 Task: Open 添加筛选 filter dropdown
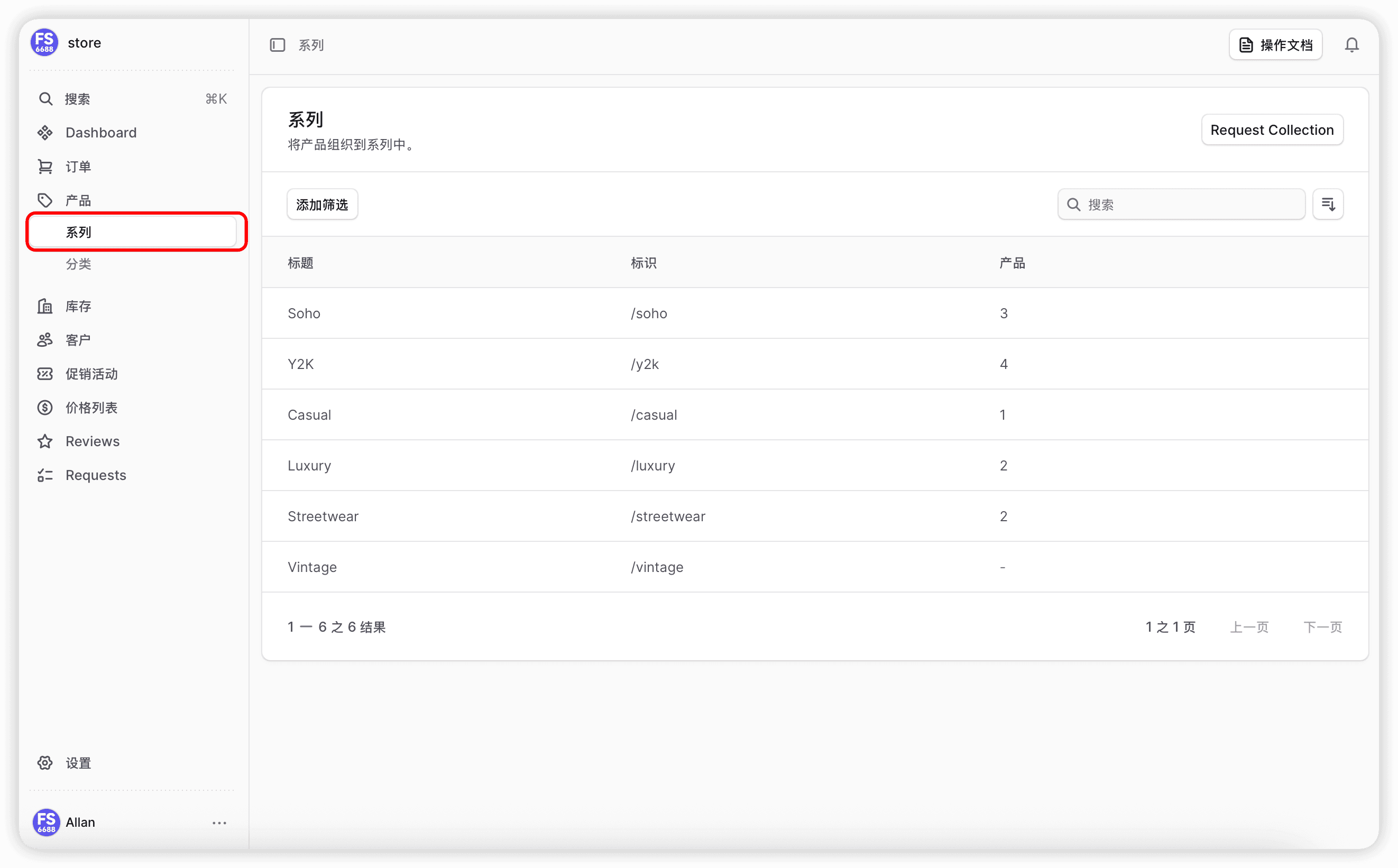click(x=322, y=205)
